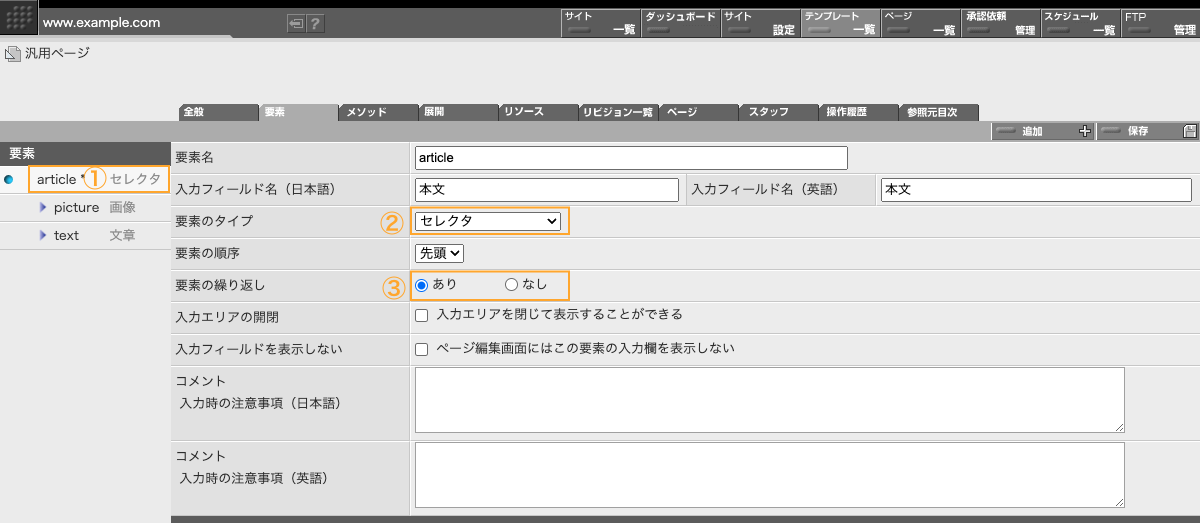The width and height of the screenshot is (1200, 523).
Task: Switch to the メソッド tab
Action: coord(379,112)
